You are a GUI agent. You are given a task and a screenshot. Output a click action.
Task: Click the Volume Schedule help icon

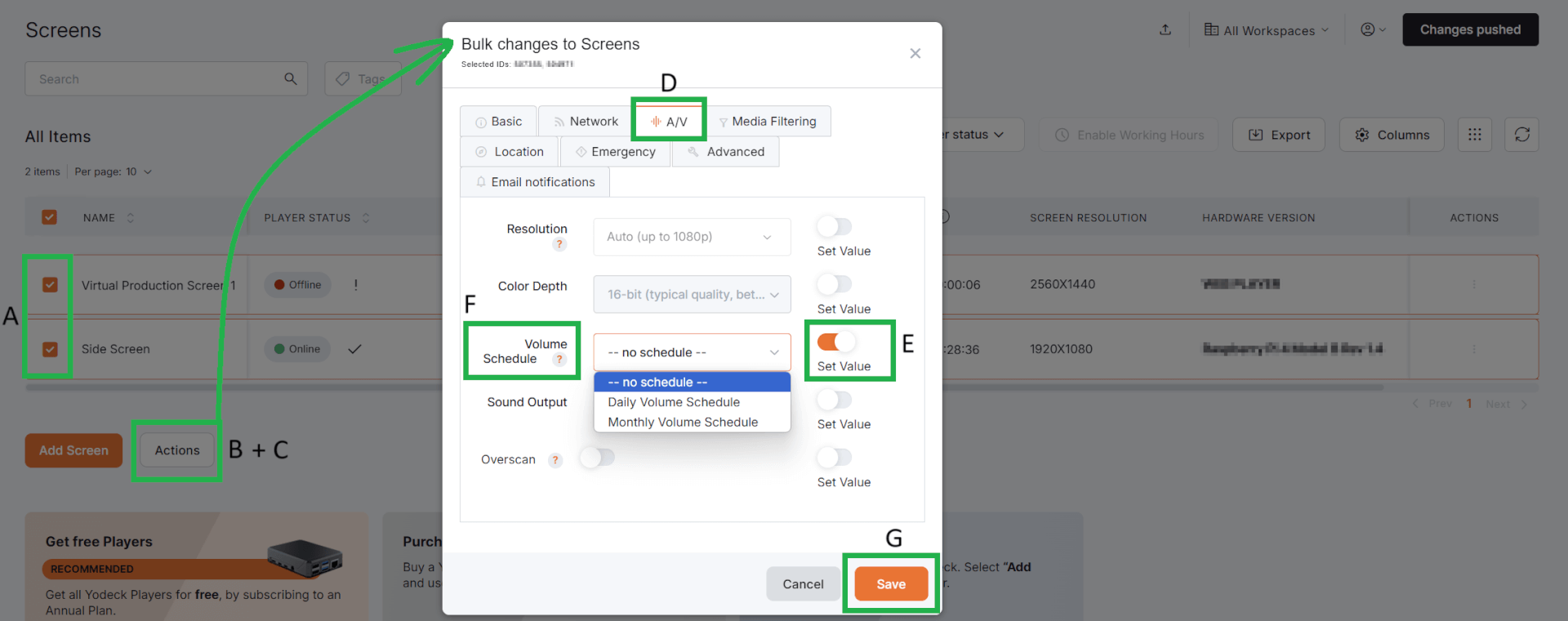559,360
